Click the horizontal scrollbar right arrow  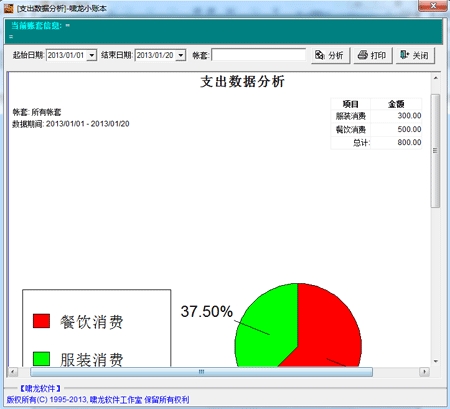tap(424, 372)
